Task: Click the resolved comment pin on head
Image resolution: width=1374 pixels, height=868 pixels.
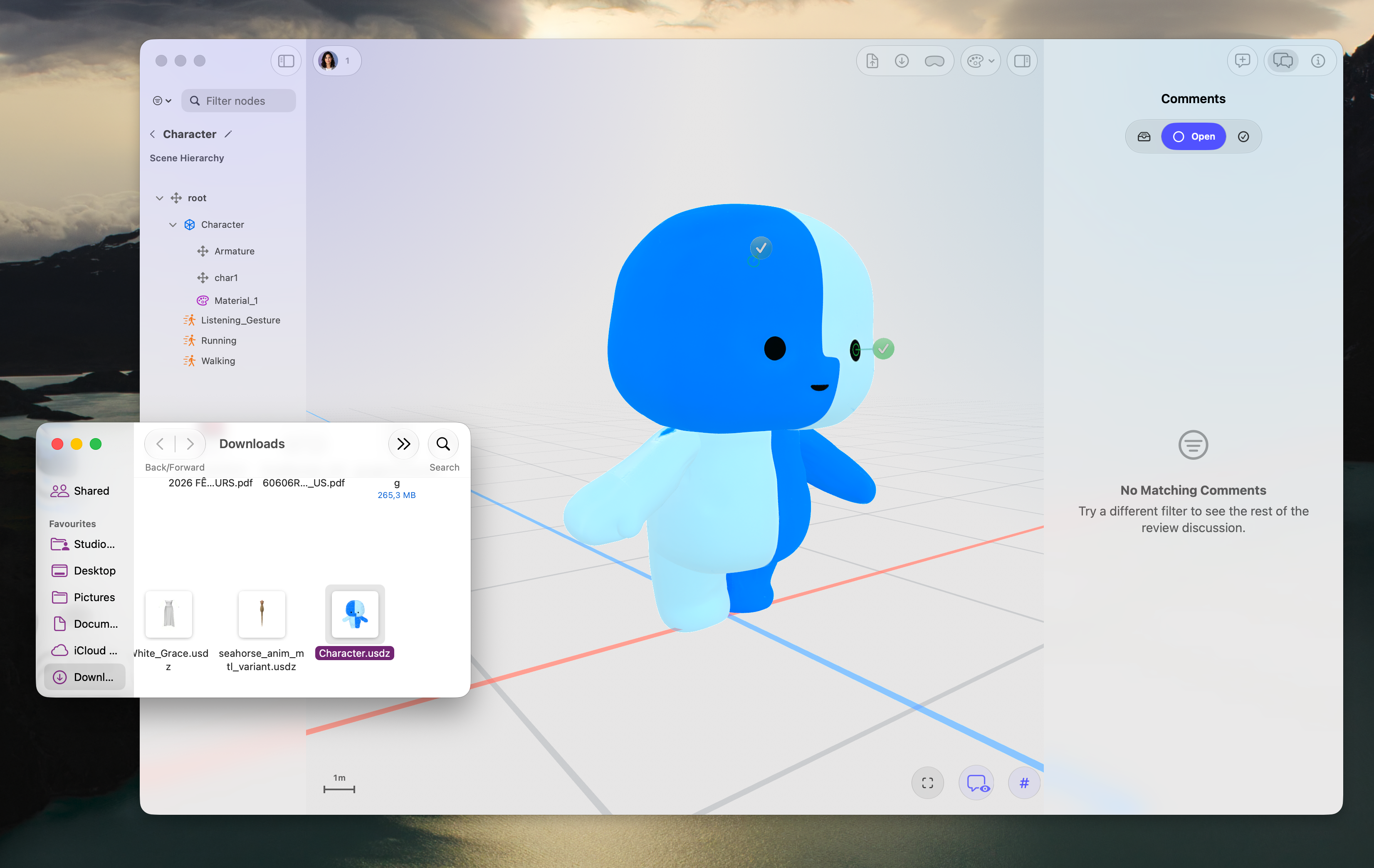Action: pyautogui.click(x=761, y=248)
